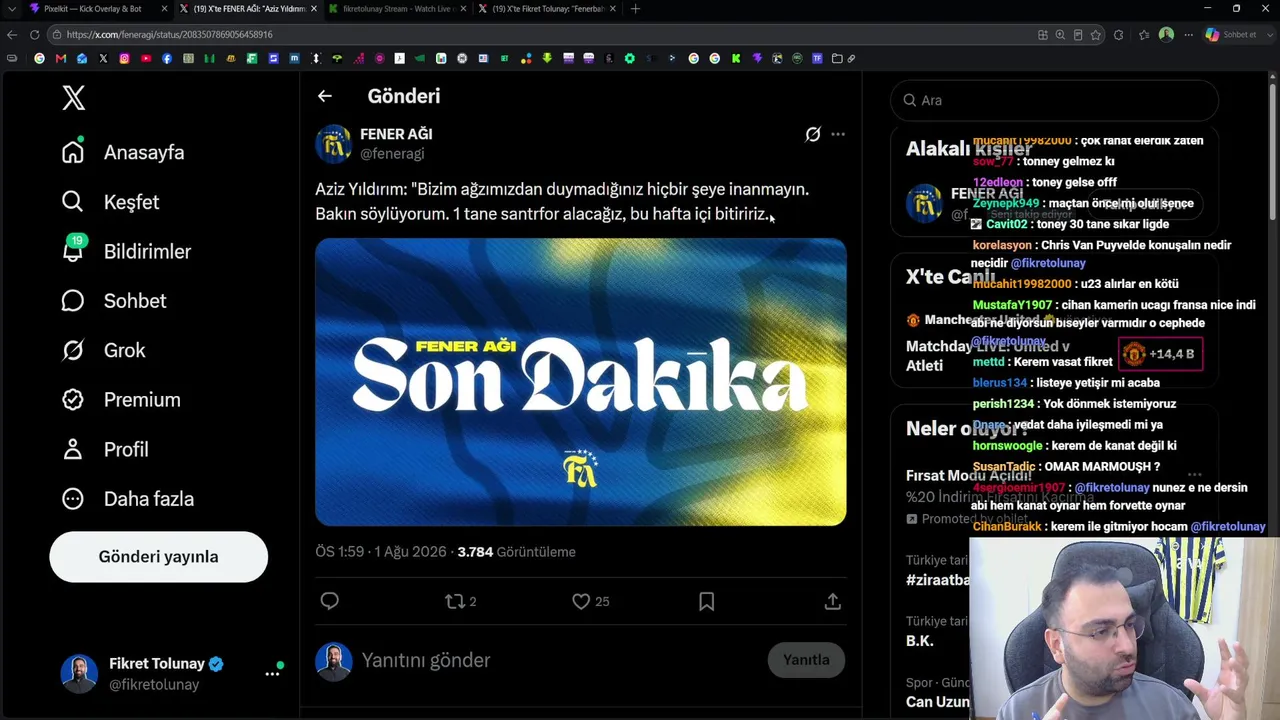This screenshot has height=720, width=1280.
Task: Open the tab list dropdown arrow
Action: [x=12, y=9]
